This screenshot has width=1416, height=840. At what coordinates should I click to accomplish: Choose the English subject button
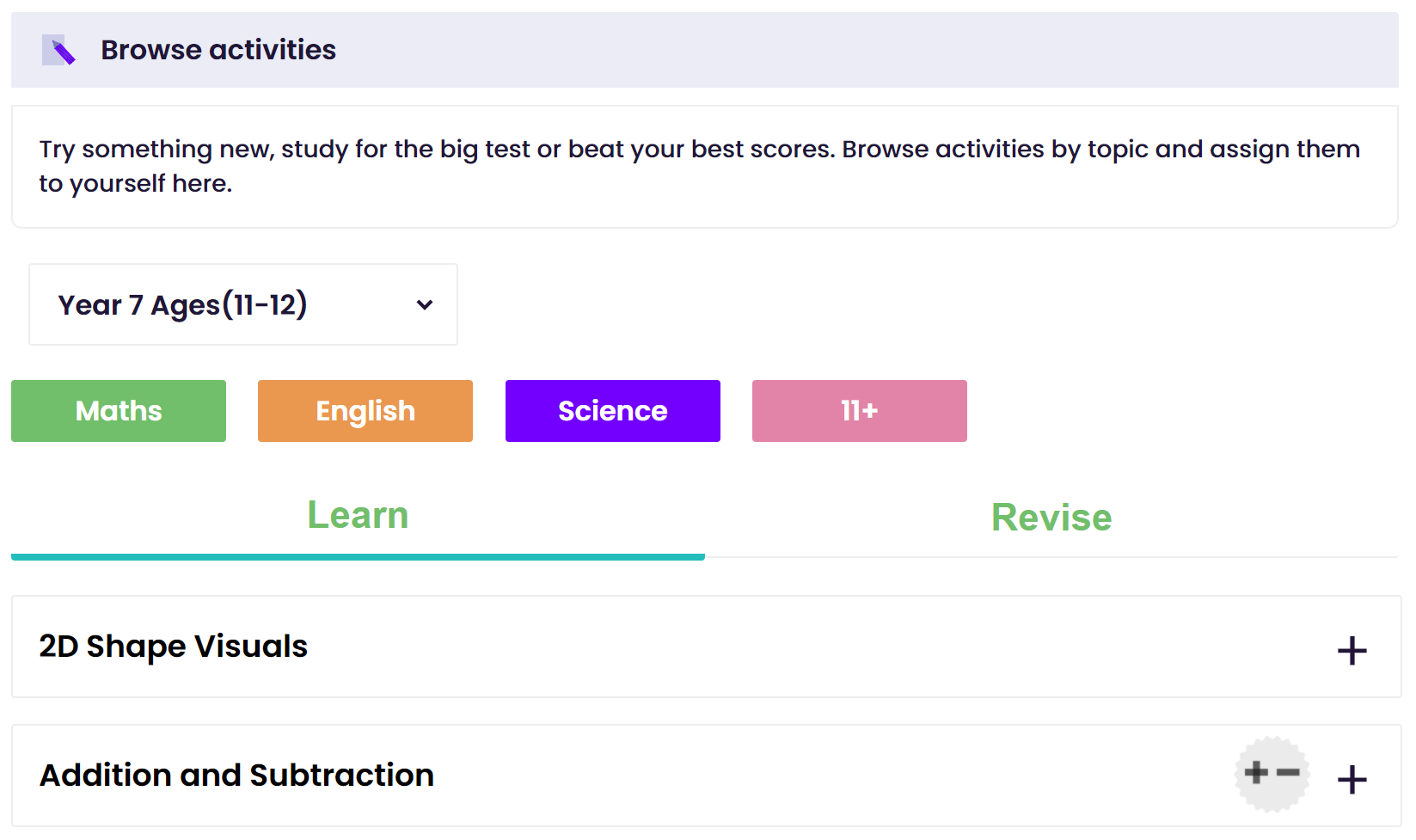coord(365,411)
